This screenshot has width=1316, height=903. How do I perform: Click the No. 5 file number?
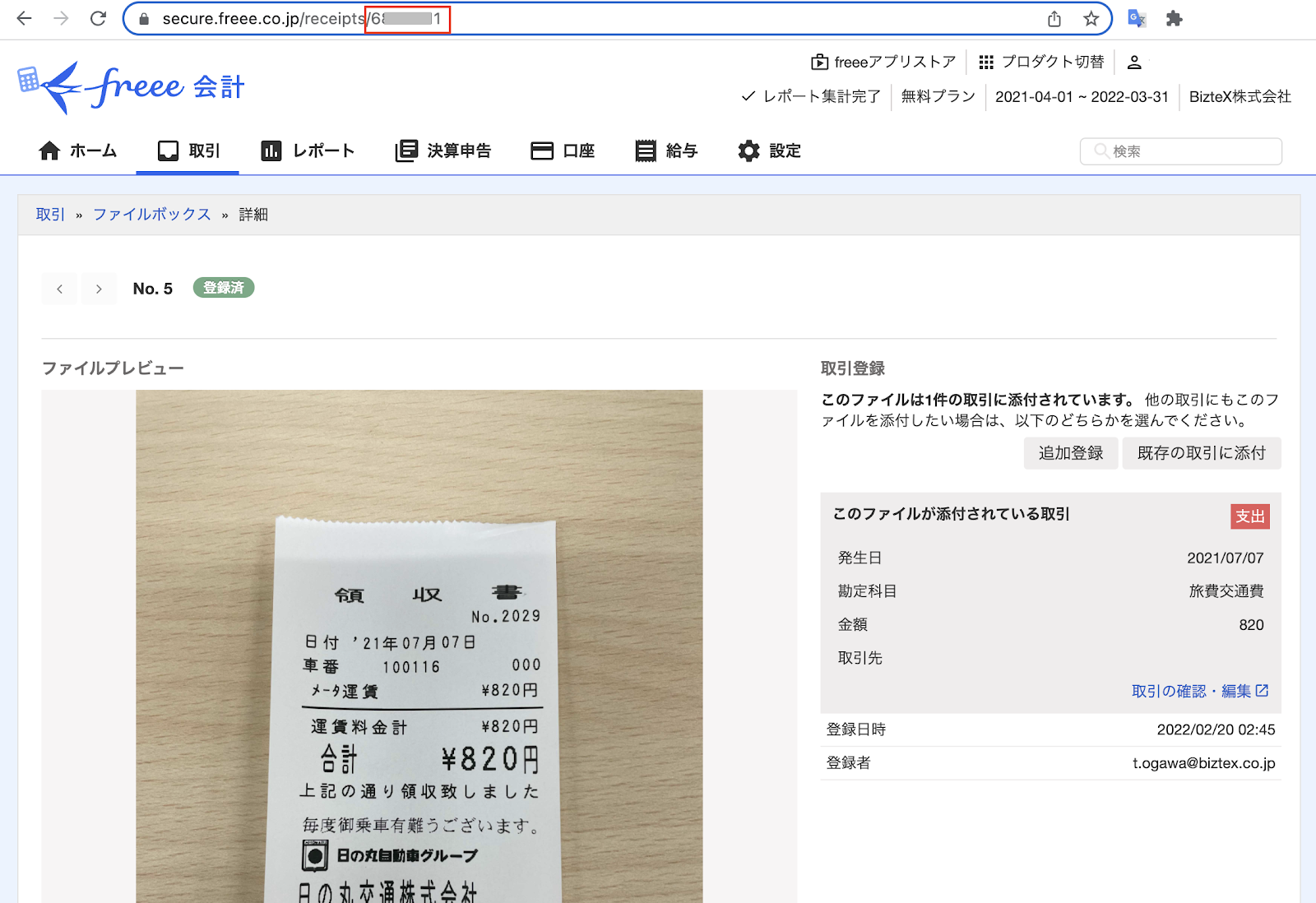153,289
